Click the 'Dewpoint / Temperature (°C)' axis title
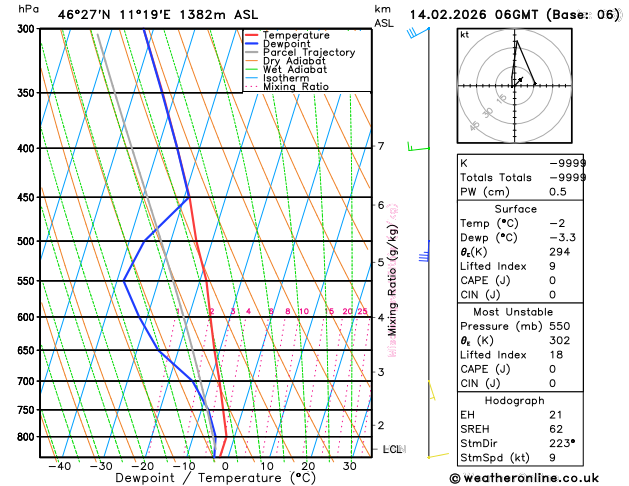The image size is (629, 486). [x=215, y=478]
